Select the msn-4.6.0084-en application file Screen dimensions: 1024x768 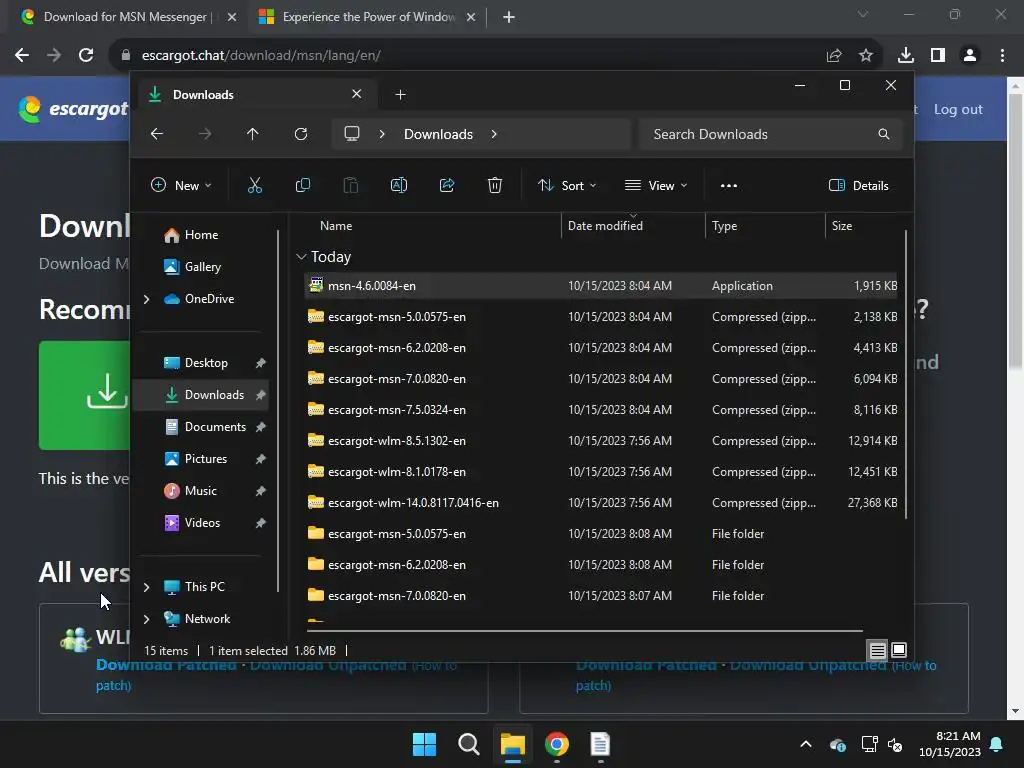601,286
